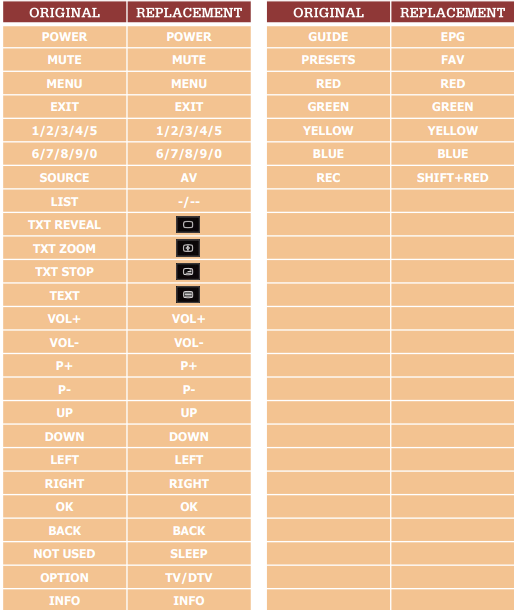Click the PRESETS original cell
The width and height of the screenshot is (514, 610).
pyautogui.click(x=328, y=60)
